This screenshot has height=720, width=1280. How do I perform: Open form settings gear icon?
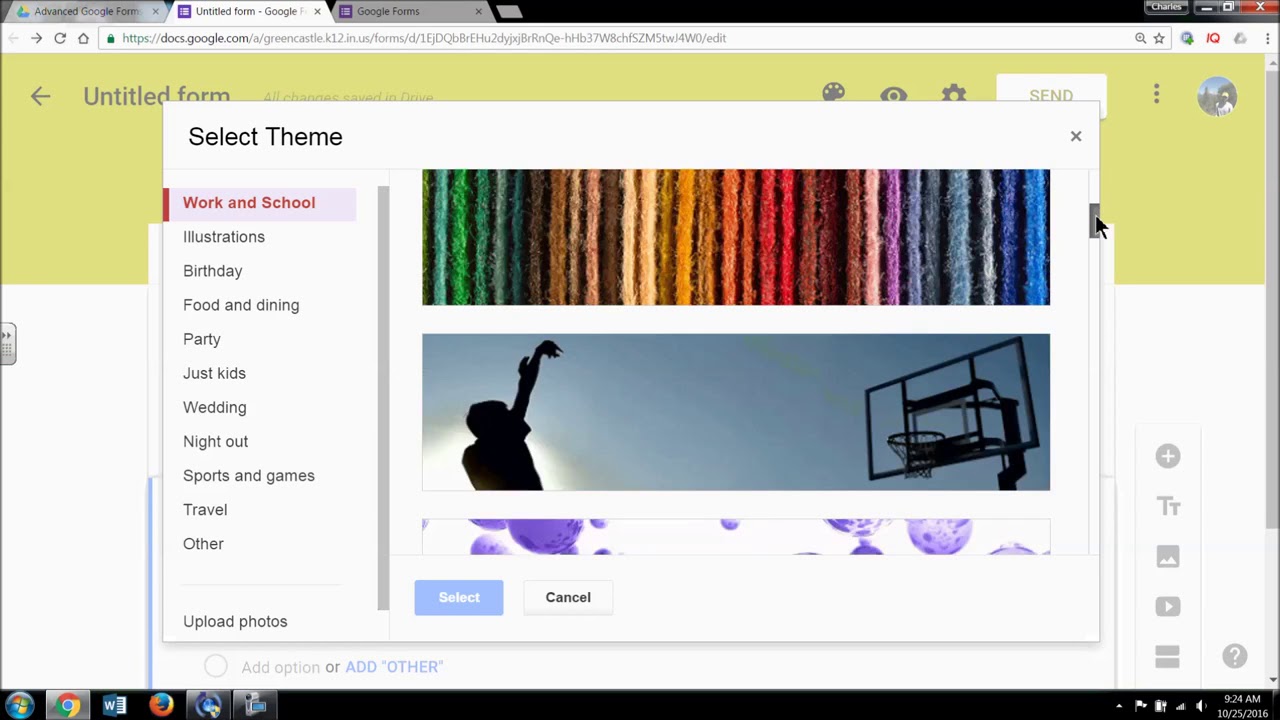954,96
